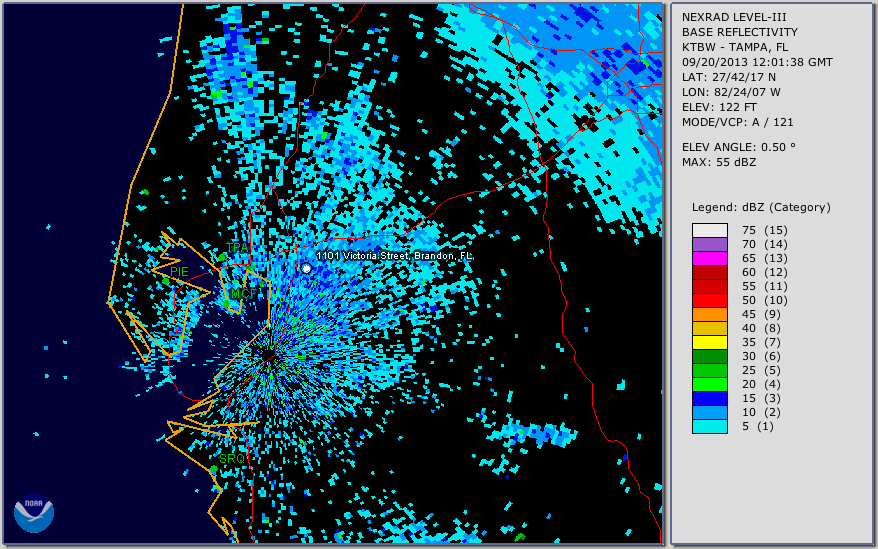Screen dimensions: 878x549
Task: Click the 45 dBZ orange legend swatch
Action: pos(709,314)
